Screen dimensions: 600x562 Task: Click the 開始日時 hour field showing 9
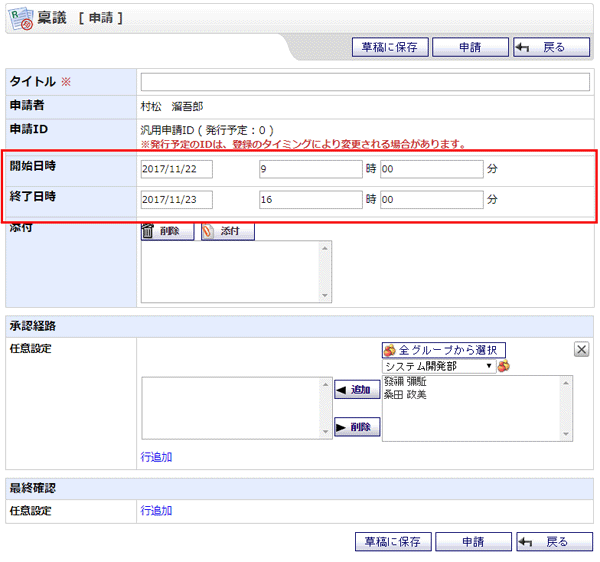(311, 169)
